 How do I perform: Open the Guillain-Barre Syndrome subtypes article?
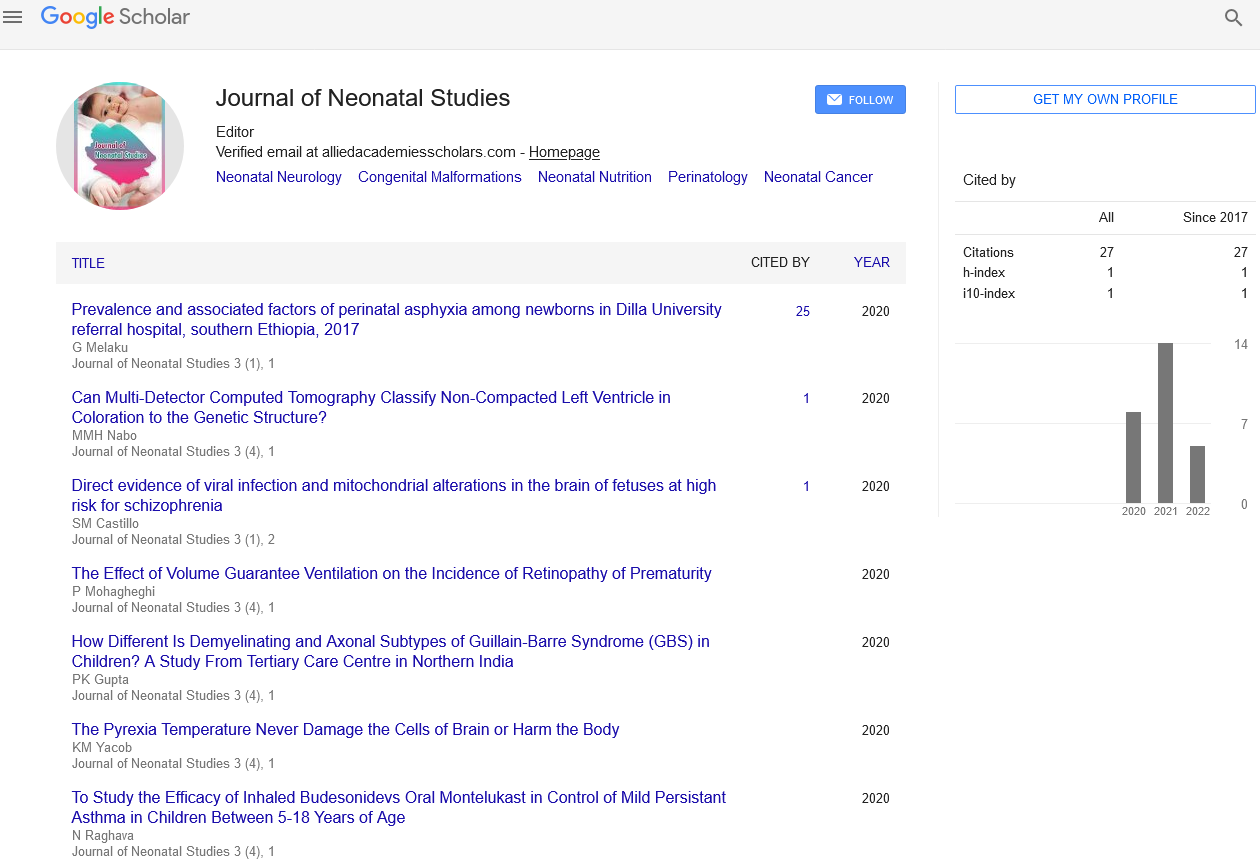point(391,652)
